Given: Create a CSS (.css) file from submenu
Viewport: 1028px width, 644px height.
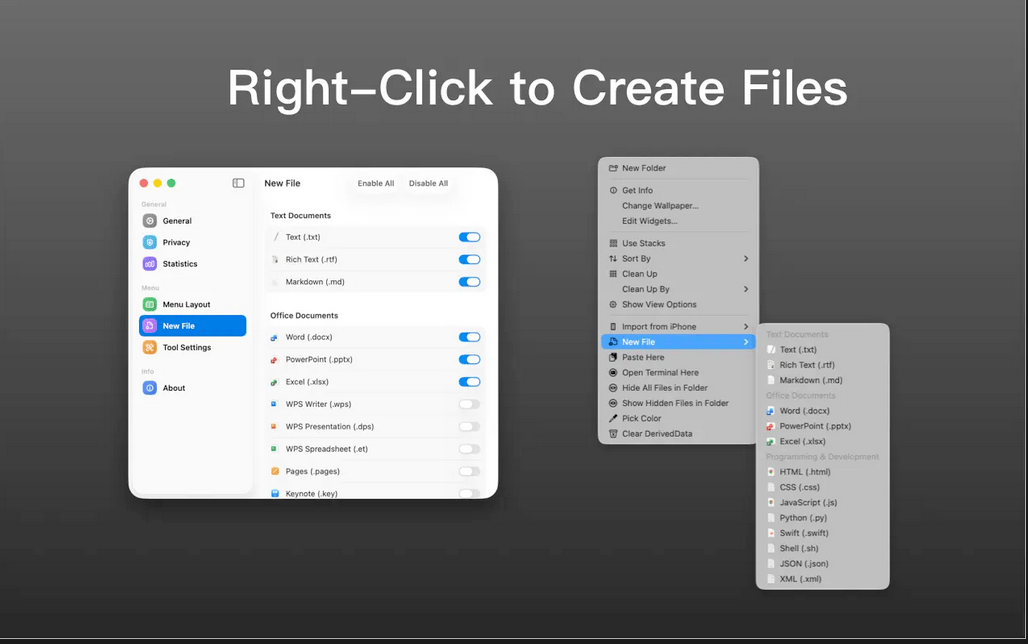Looking at the screenshot, I should (x=799, y=487).
